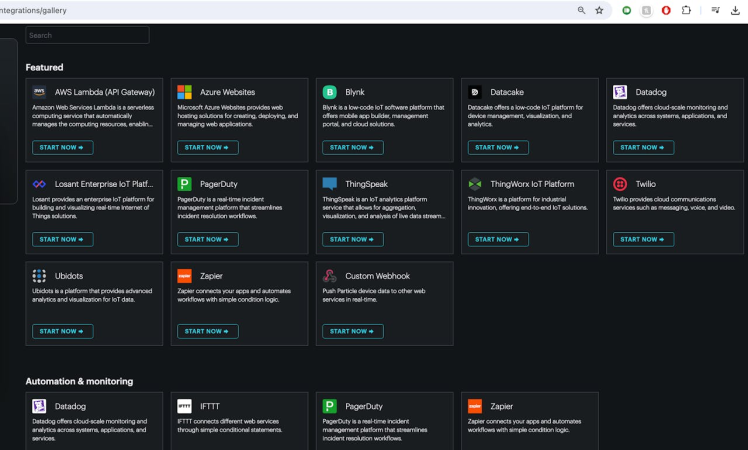Click the Twilio red logo icon
748x450 pixels.
[x=620, y=184]
